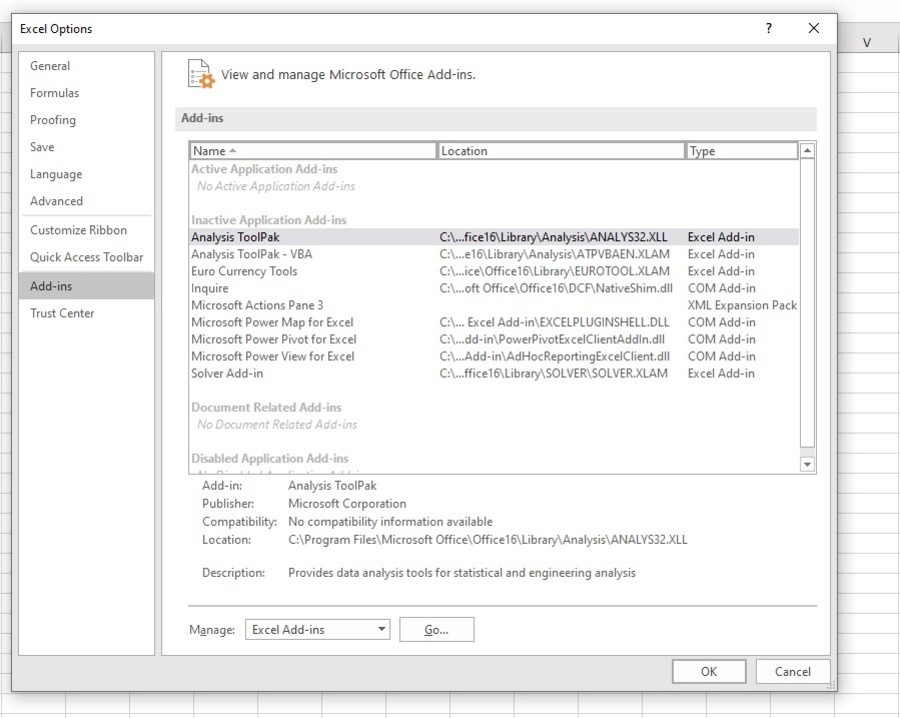Click the add-ins list scroll down arrow
Viewport: 900px width, 718px height.
pos(807,464)
